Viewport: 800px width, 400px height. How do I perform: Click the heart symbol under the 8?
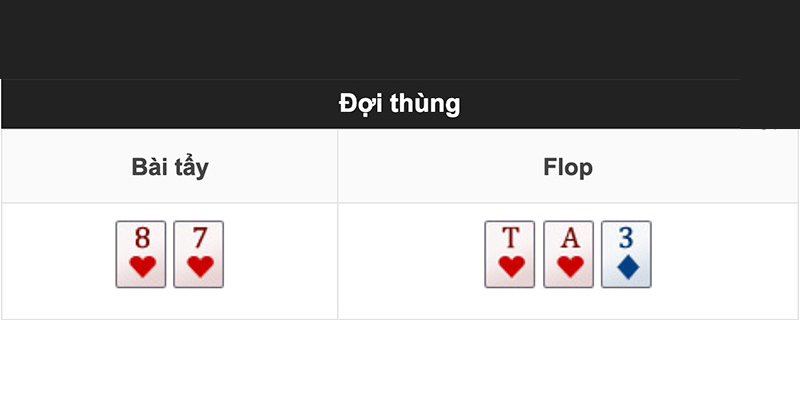point(143,267)
